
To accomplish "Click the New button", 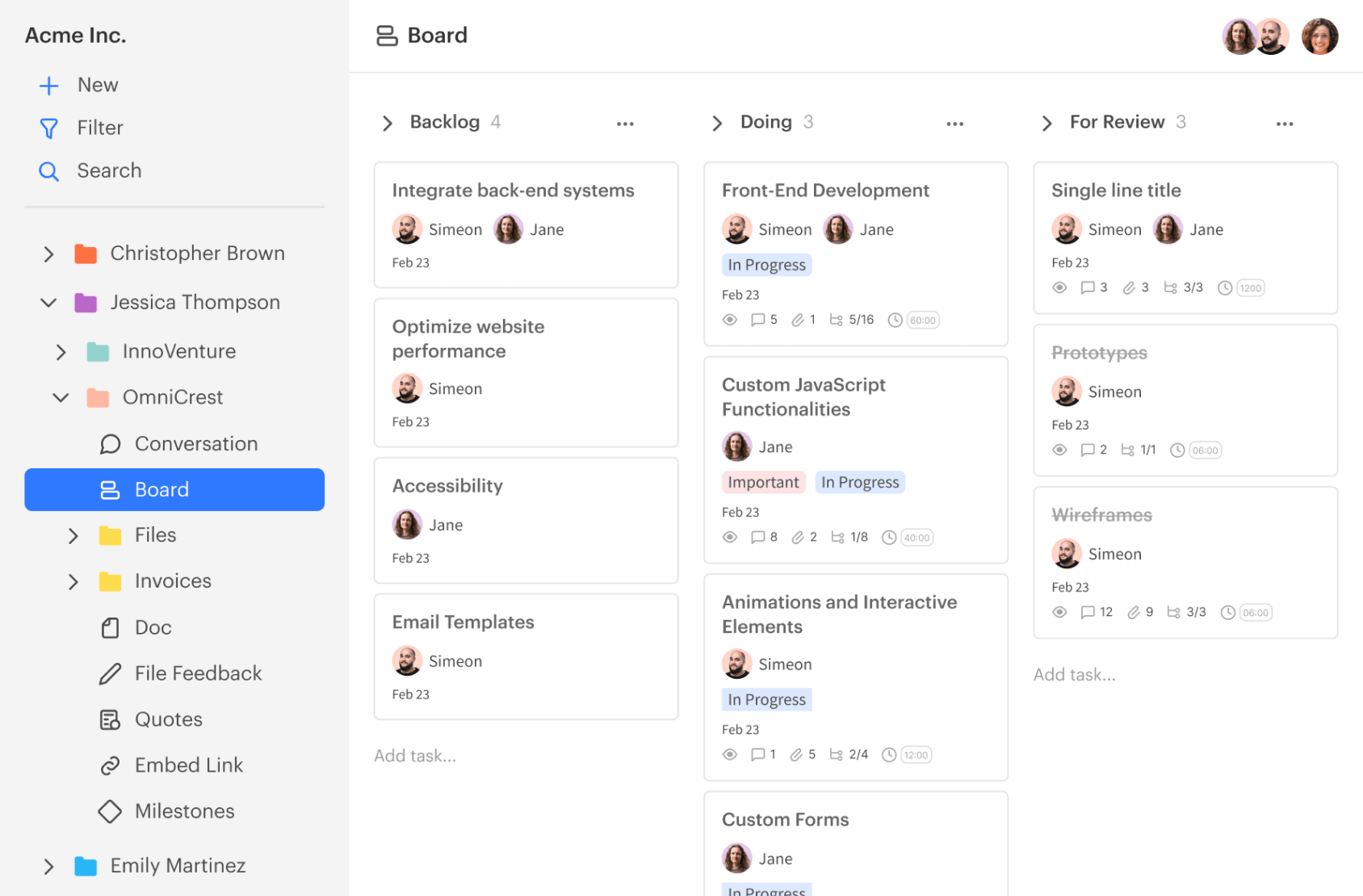I will (97, 85).
